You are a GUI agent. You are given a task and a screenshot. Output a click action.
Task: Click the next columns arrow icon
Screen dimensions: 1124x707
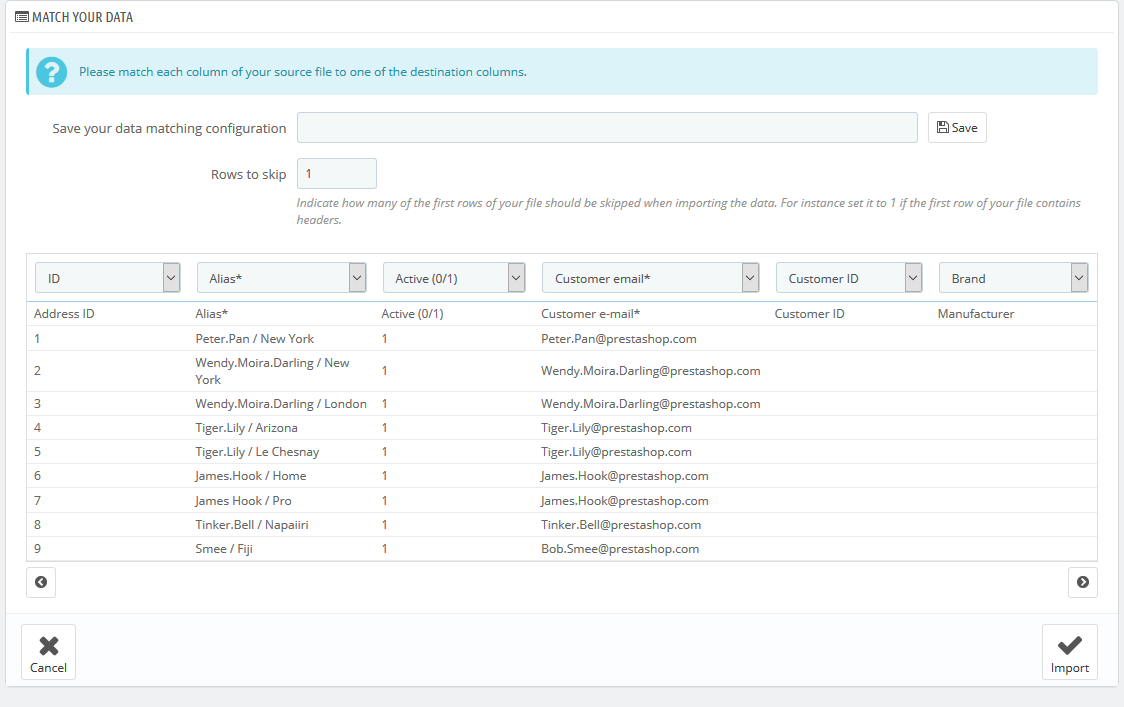(x=1082, y=582)
